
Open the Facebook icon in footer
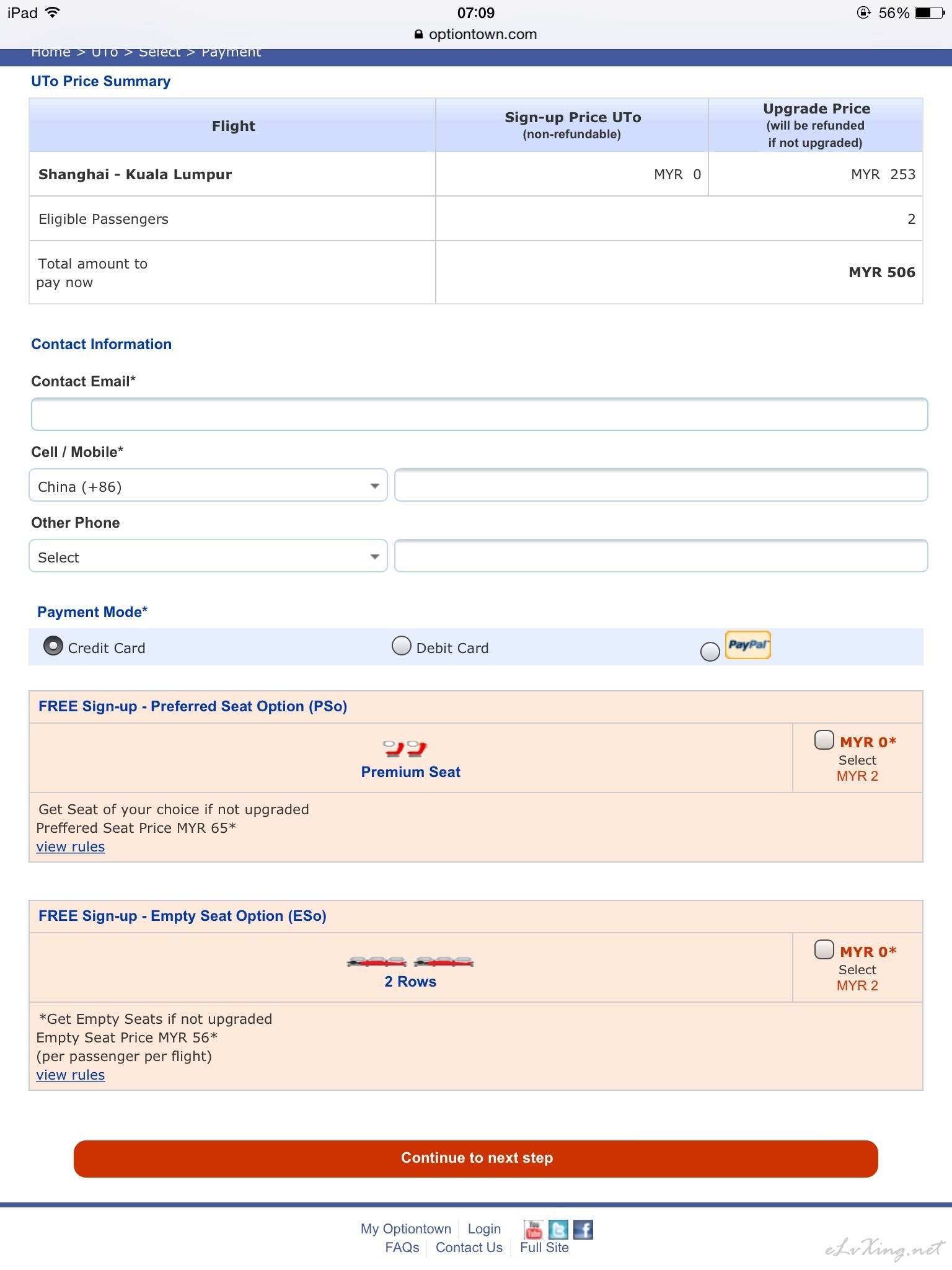(583, 1228)
